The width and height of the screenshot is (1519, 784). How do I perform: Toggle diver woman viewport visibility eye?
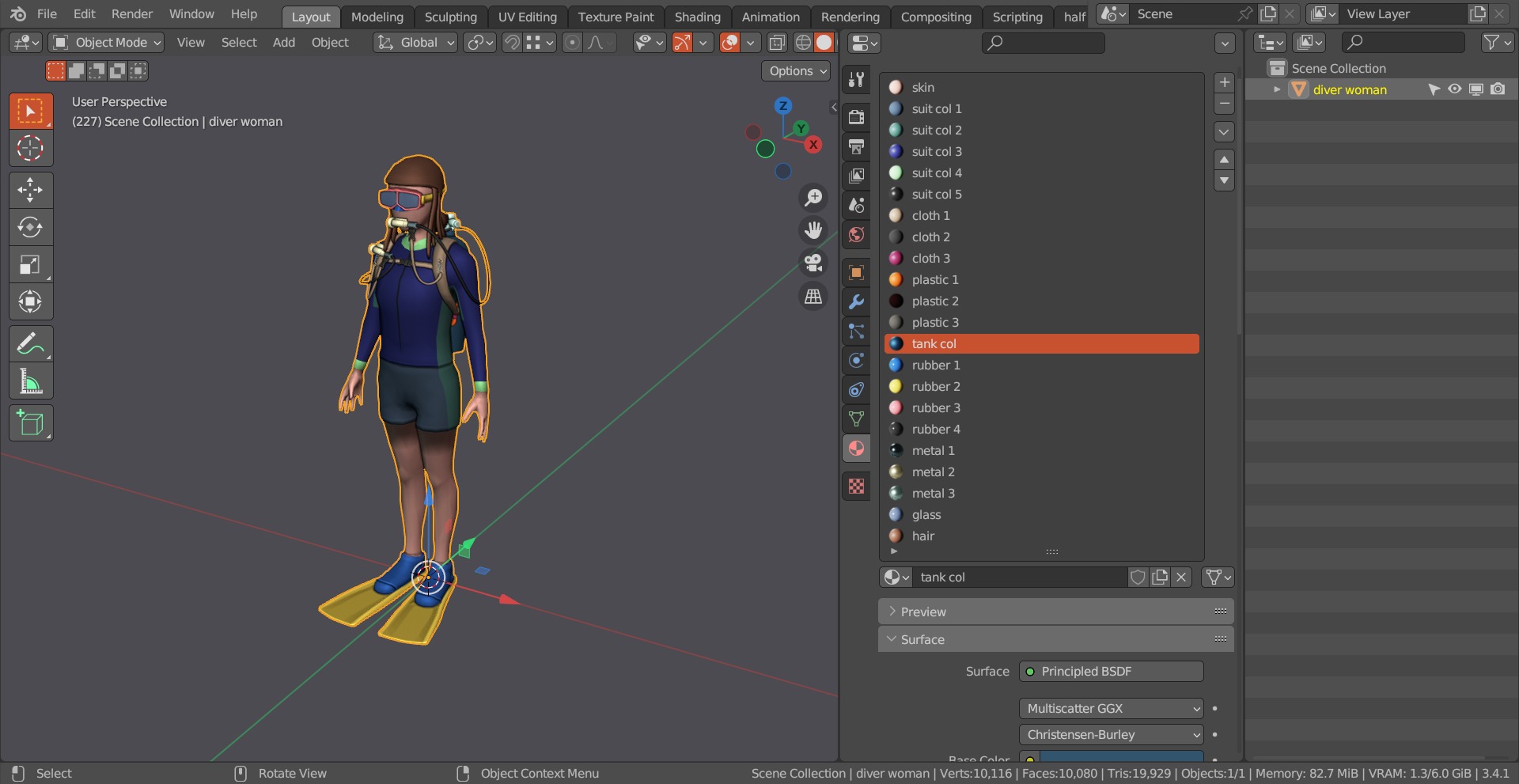click(x=1454, y=89)
